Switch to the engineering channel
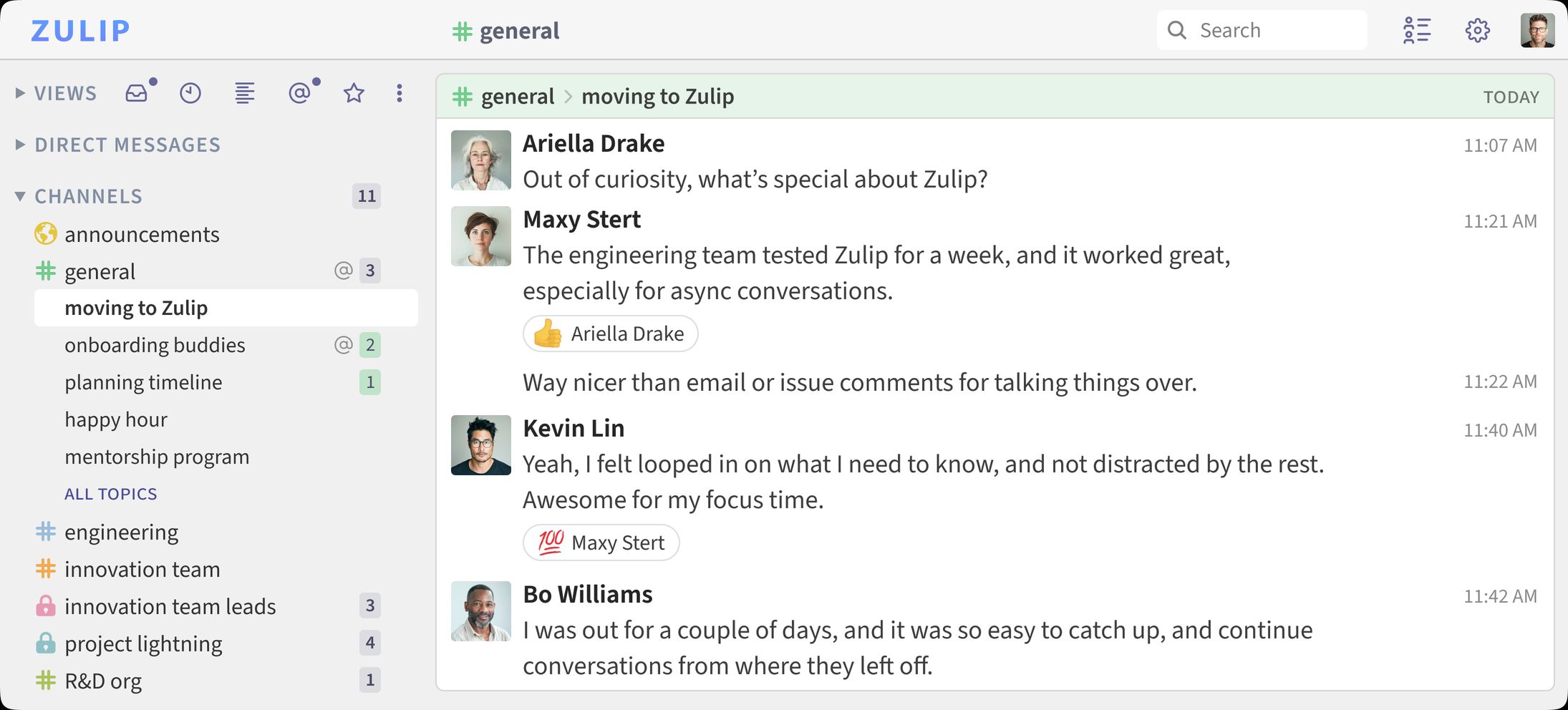This screenshot has width=1568, height=710. [x=121, y=532]
